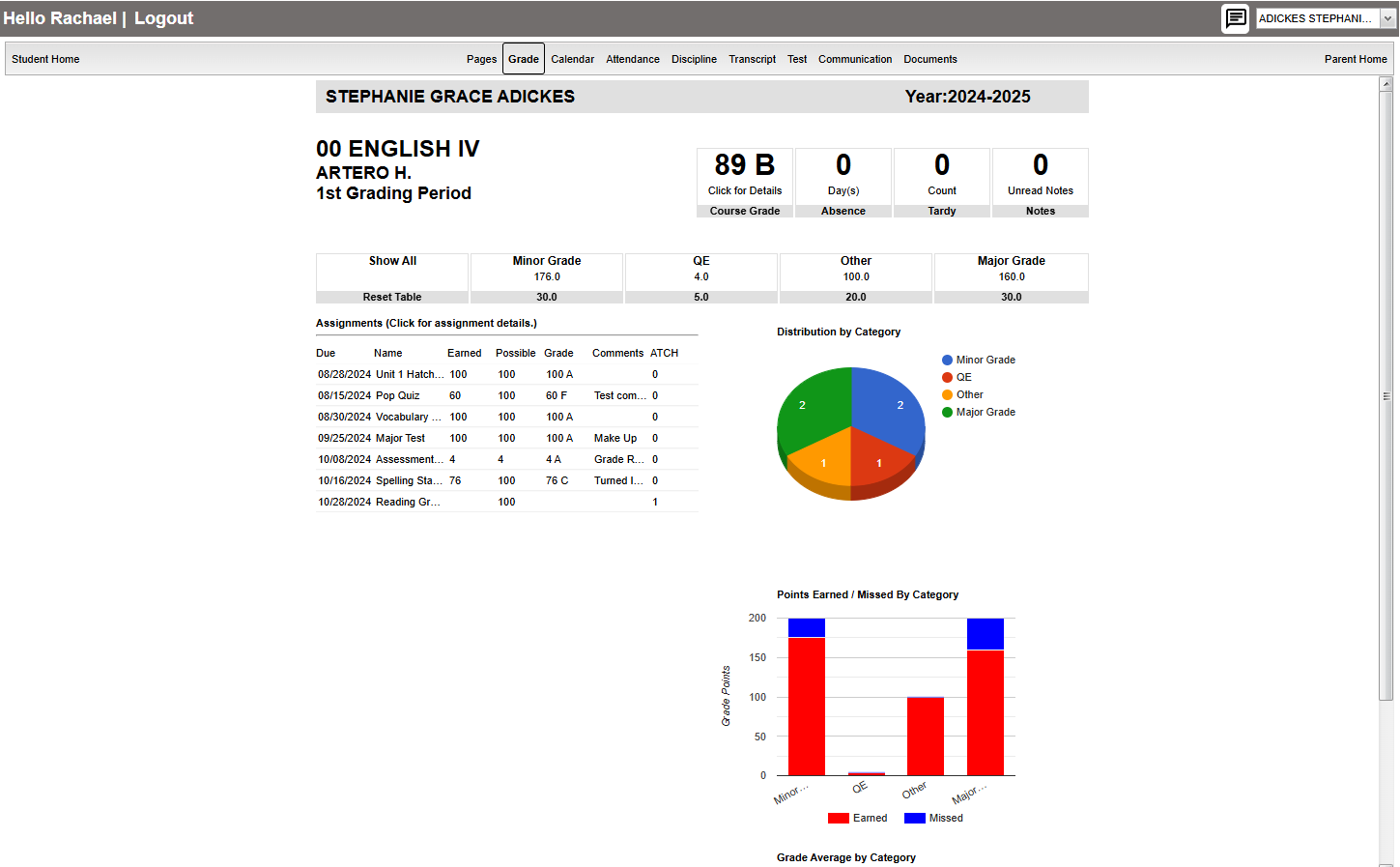The height and width of the screenshot is (867, 1400).
Task: Open the Calendar menu item
Action: click(x=572, y=59)
